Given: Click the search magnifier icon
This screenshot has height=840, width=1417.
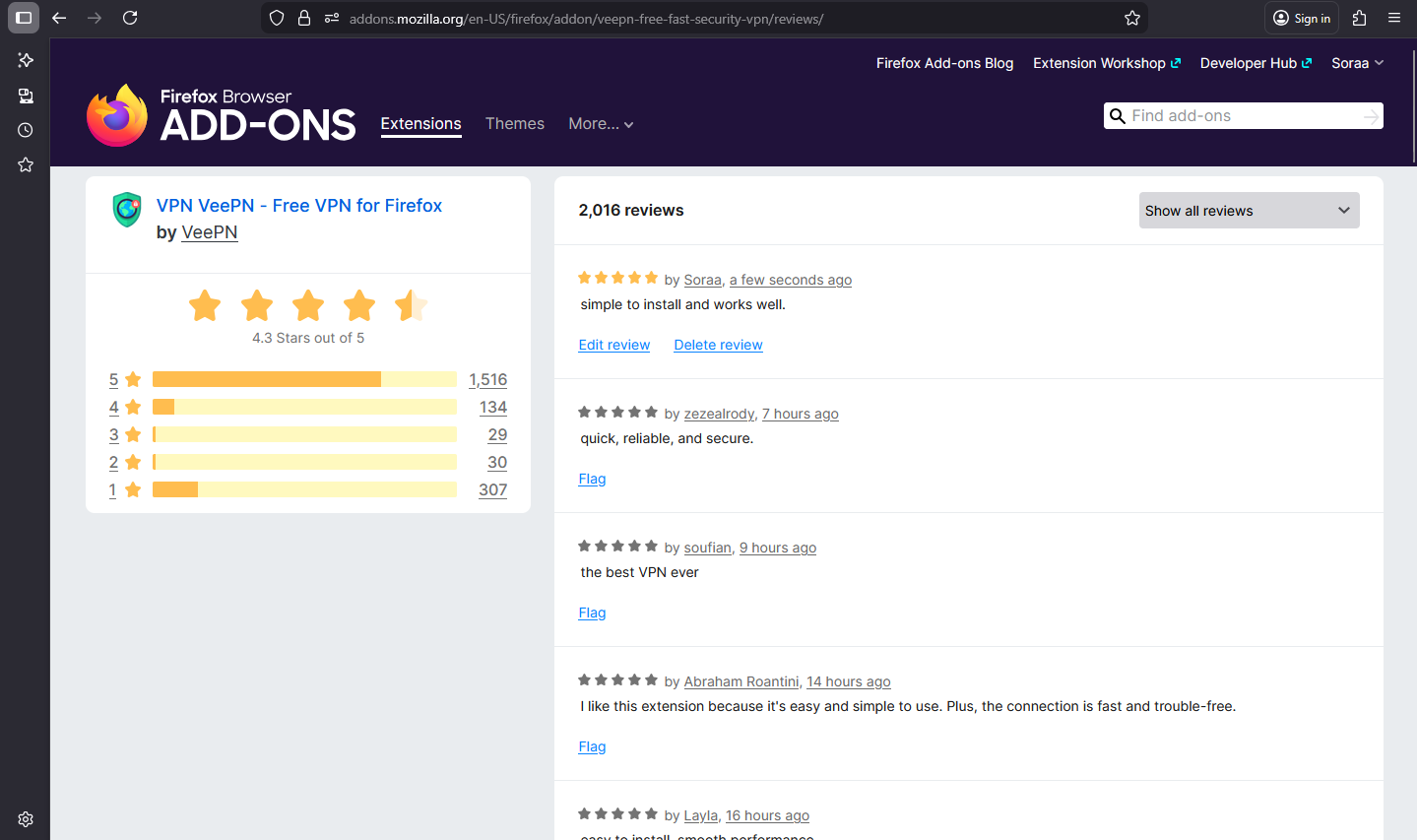Looking at the screenshot, I should (1117, 116).
